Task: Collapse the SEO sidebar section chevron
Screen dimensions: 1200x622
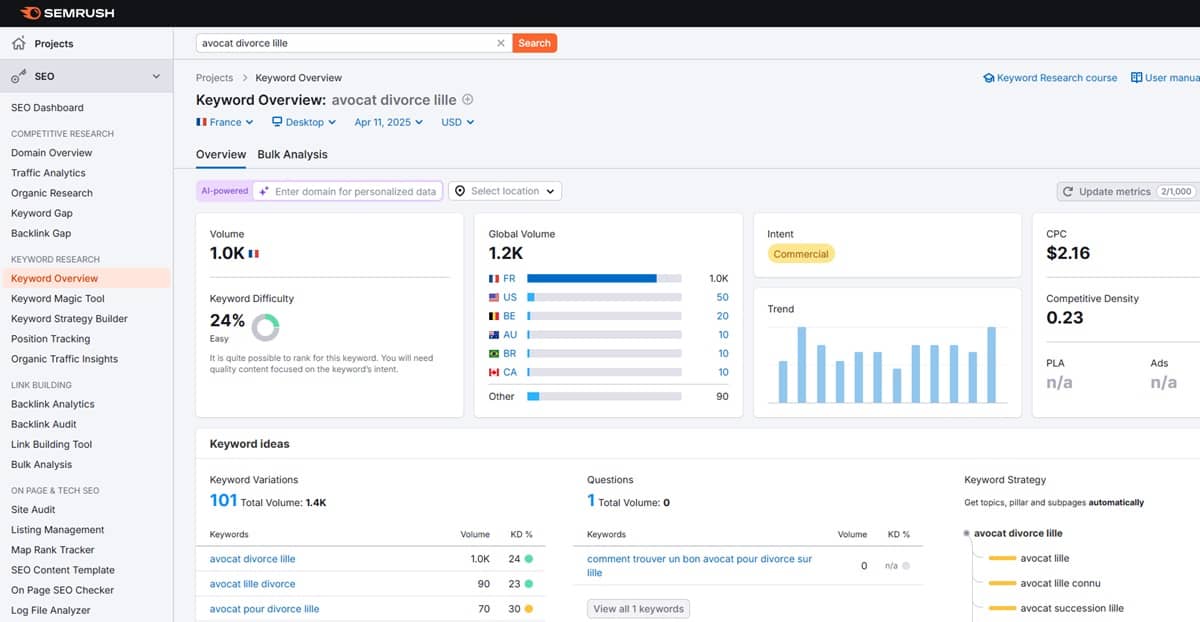Action: pyautogui.click(x=156, y=76)
